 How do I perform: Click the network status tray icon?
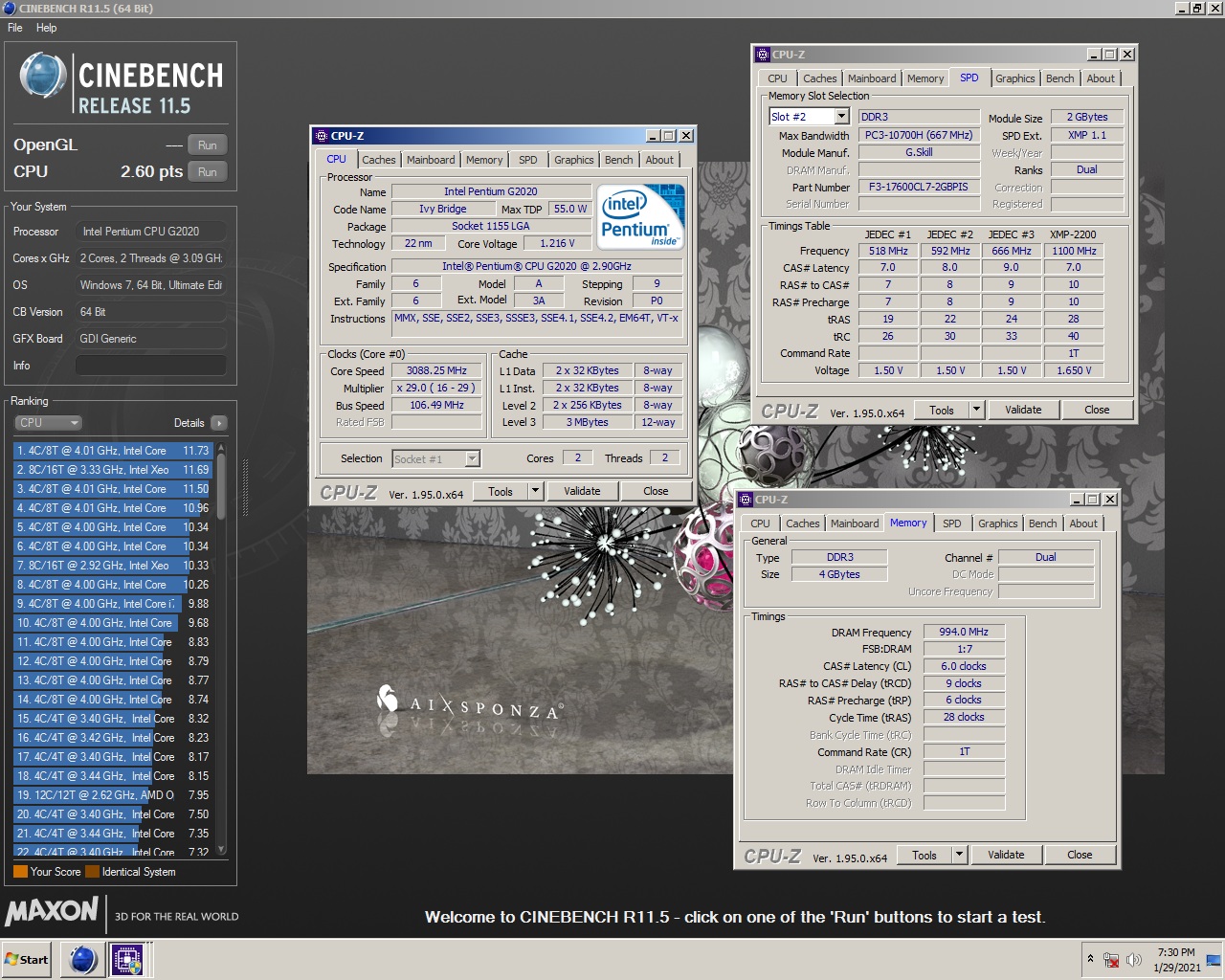[1111, 960]
